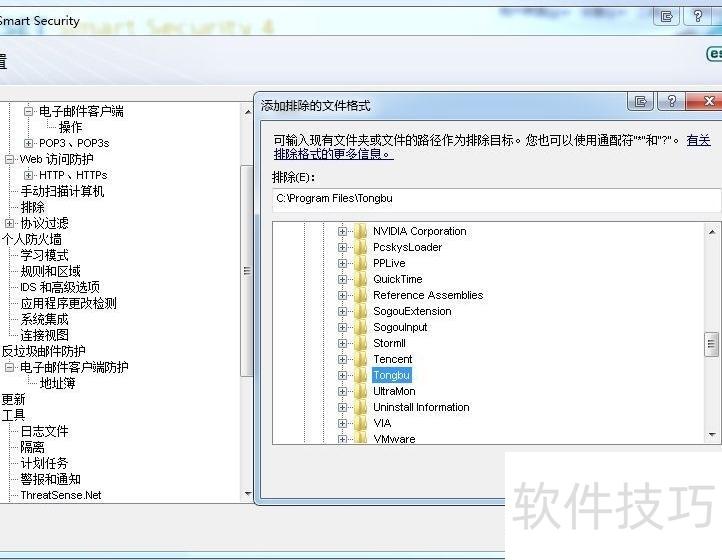This screenshot has height=560, width=722.
Task: Open ThreatSense.Net settings item
Action: click(60, 495)
